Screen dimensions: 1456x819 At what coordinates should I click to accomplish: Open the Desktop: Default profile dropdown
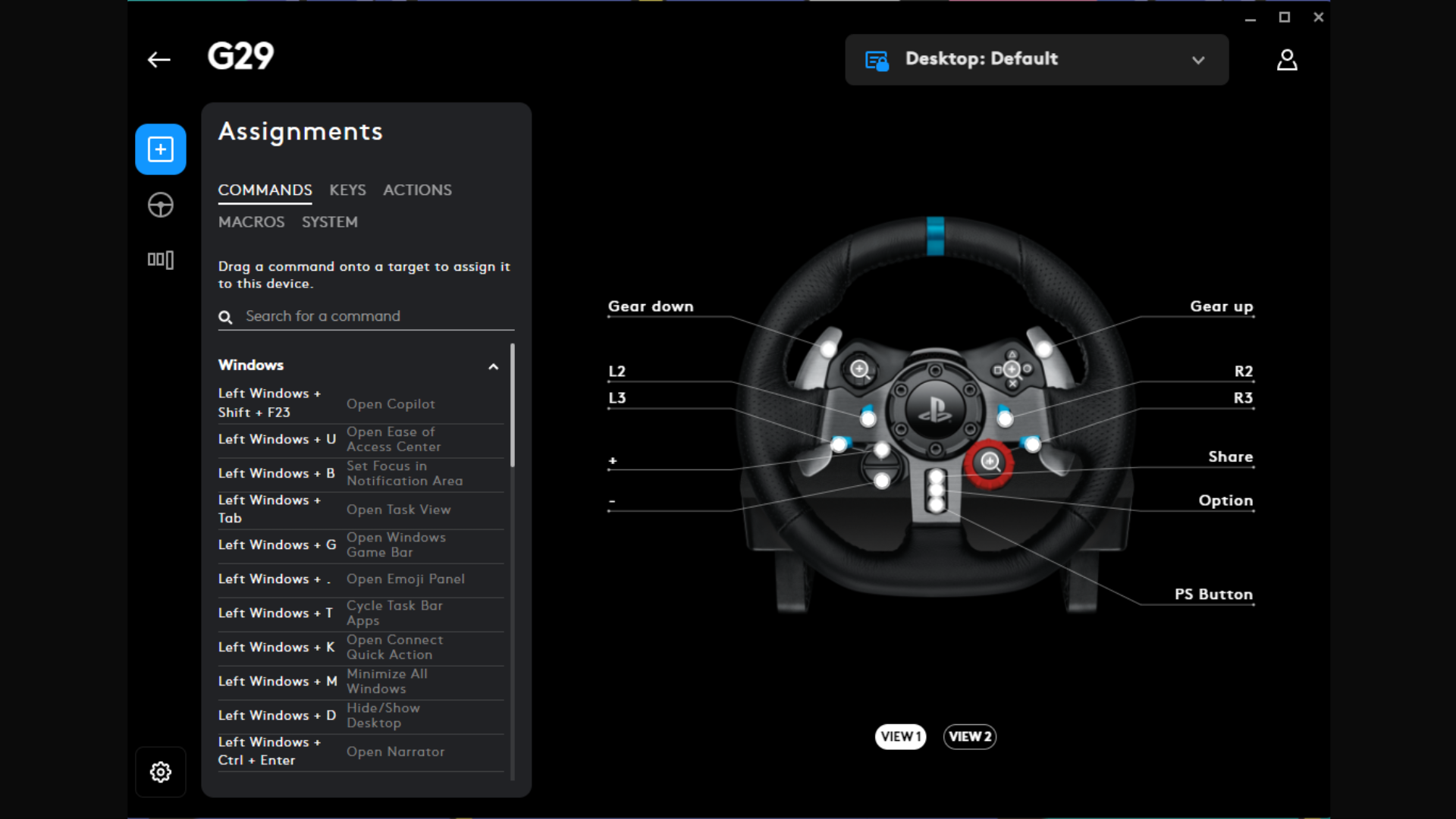[x=1037, y=60]
